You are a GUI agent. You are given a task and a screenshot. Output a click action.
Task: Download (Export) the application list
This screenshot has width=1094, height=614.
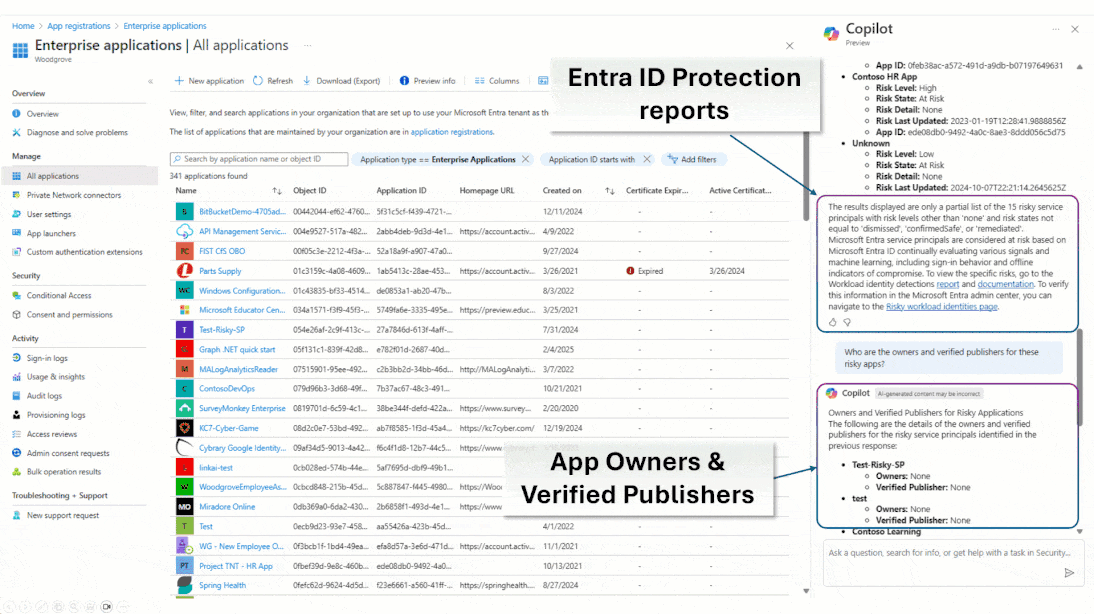click(x=341, y=81)
